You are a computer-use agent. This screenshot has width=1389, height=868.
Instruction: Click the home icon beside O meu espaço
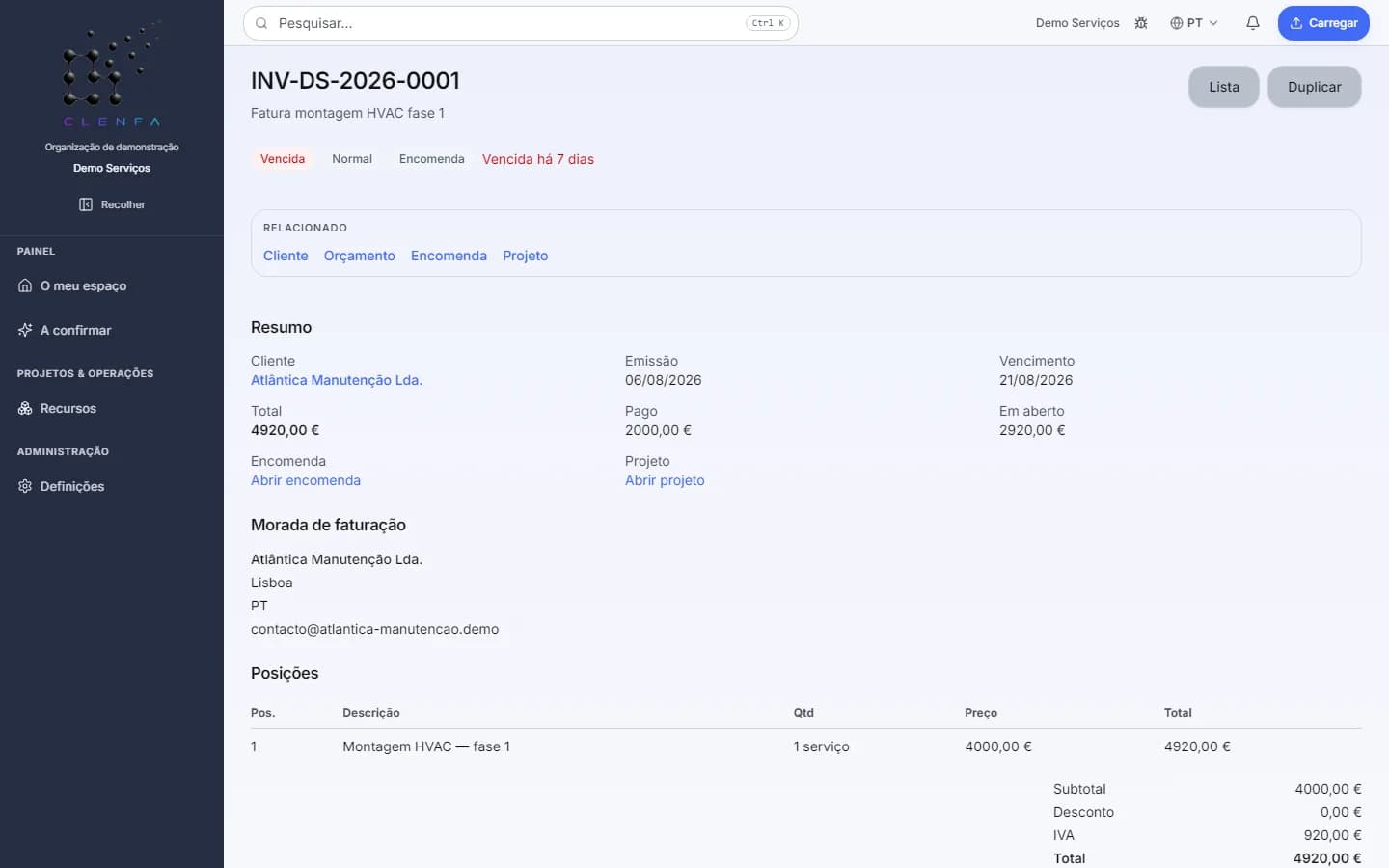[25, 285]
